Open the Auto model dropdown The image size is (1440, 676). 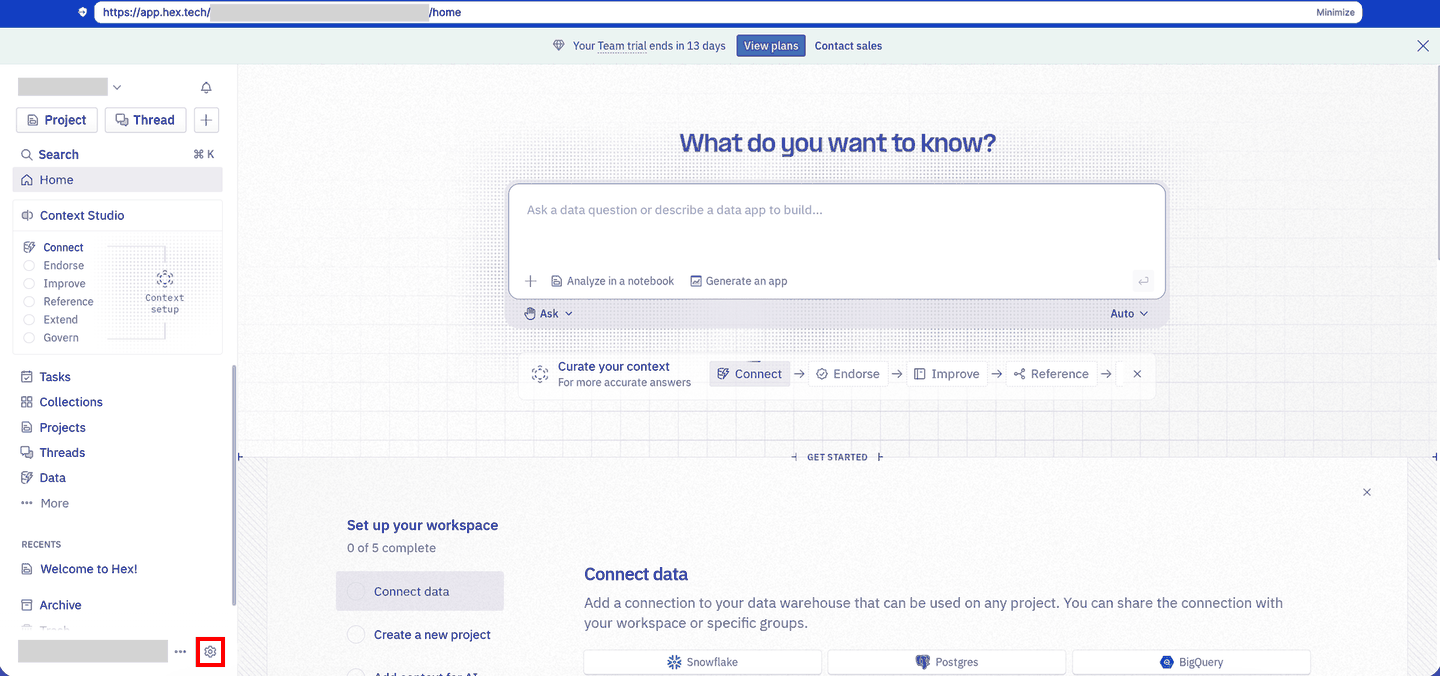(x=1129, y=314)
